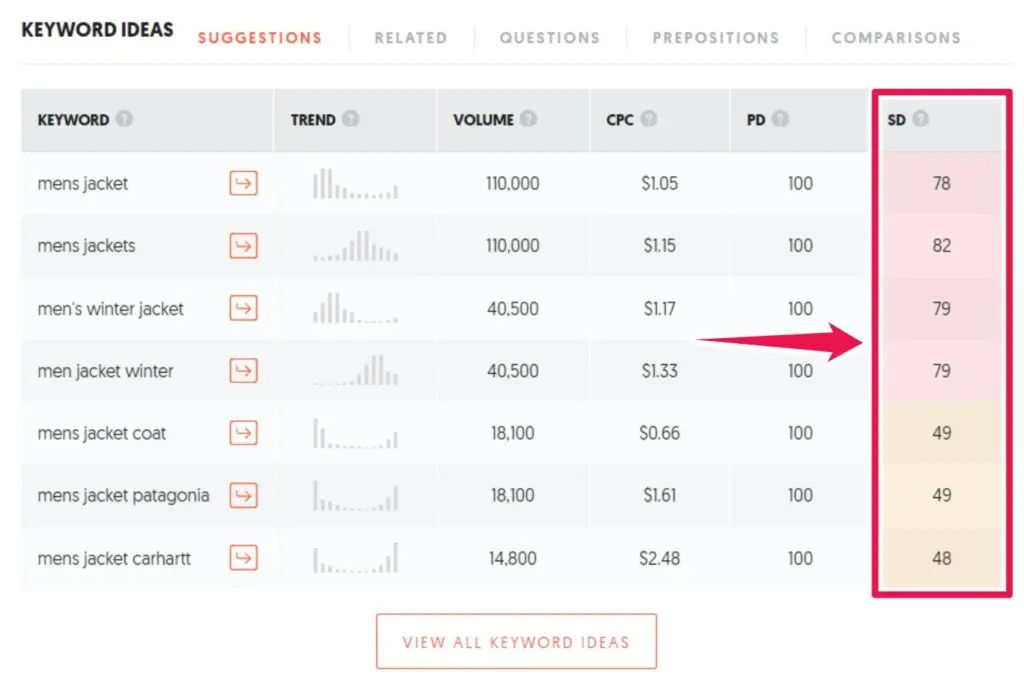Click arrow icon beside mens jacket carhartt
1024x682 pixels.
243,558
